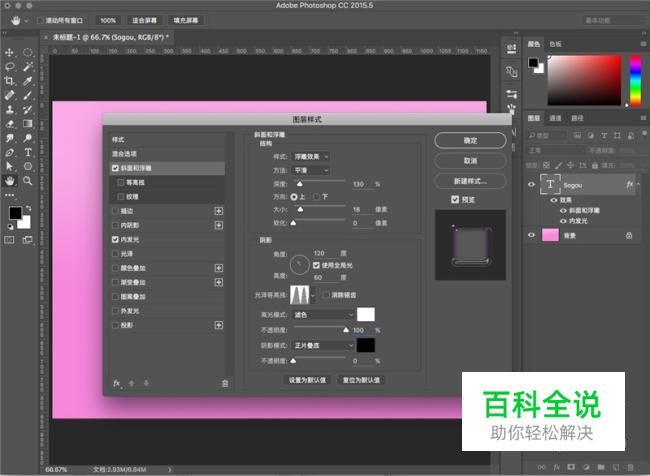
Task: Click fx icon at bottom of style list
Action: pos(117,384)
